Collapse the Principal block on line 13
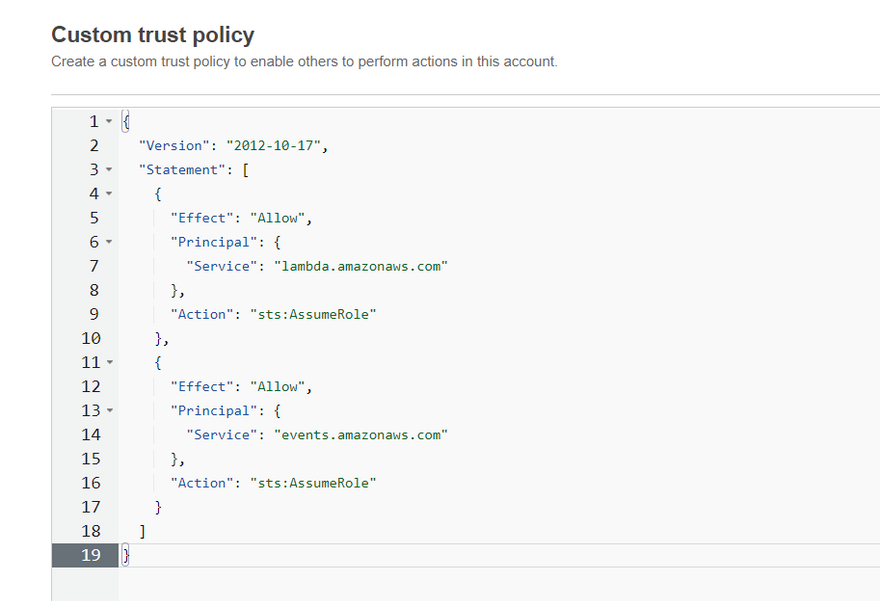Image resolution: width=880 pixels, height=601 pixels. [109, 411]
